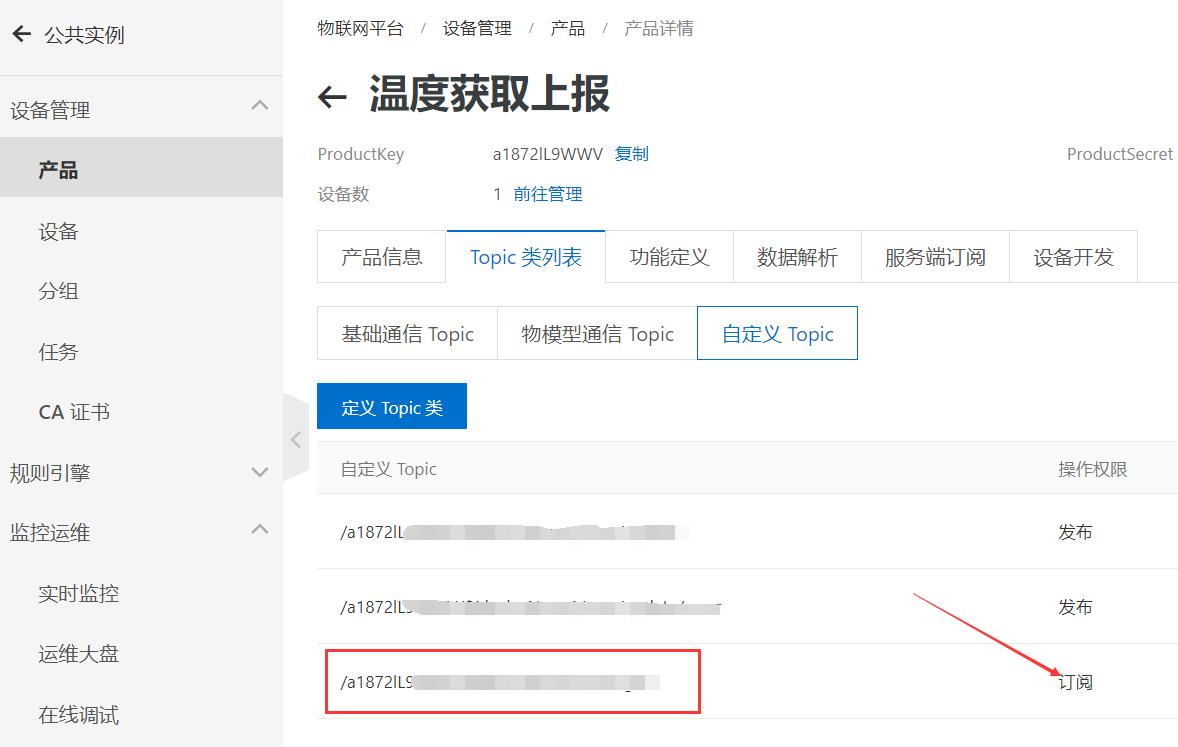The height and width of the screenshot is (747, 1178).
Task: Open the 基础通信 Topic tab
Action: pyautogui.click(x=407, y=333)
